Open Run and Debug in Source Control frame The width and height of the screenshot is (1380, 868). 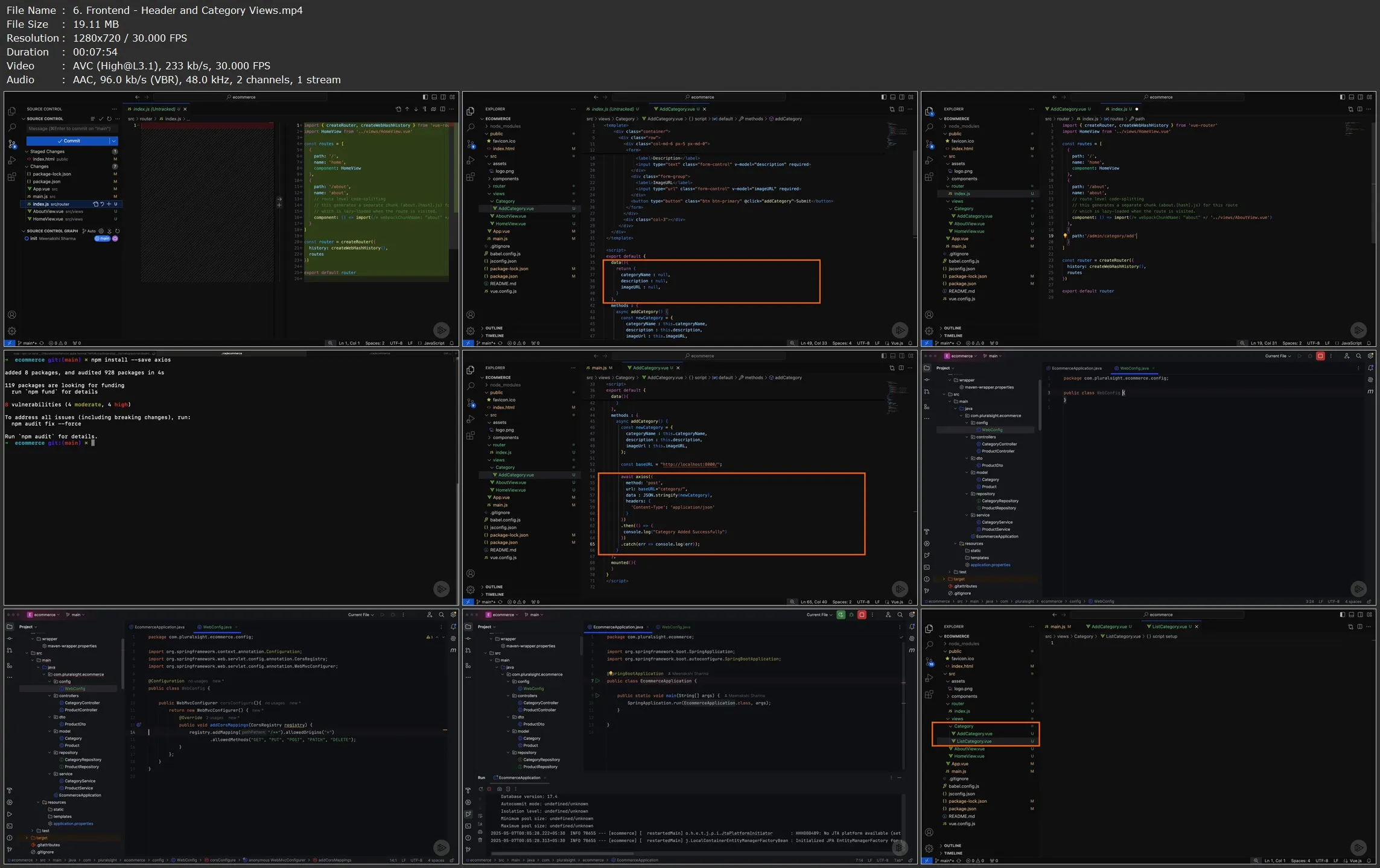pos(12,160)
